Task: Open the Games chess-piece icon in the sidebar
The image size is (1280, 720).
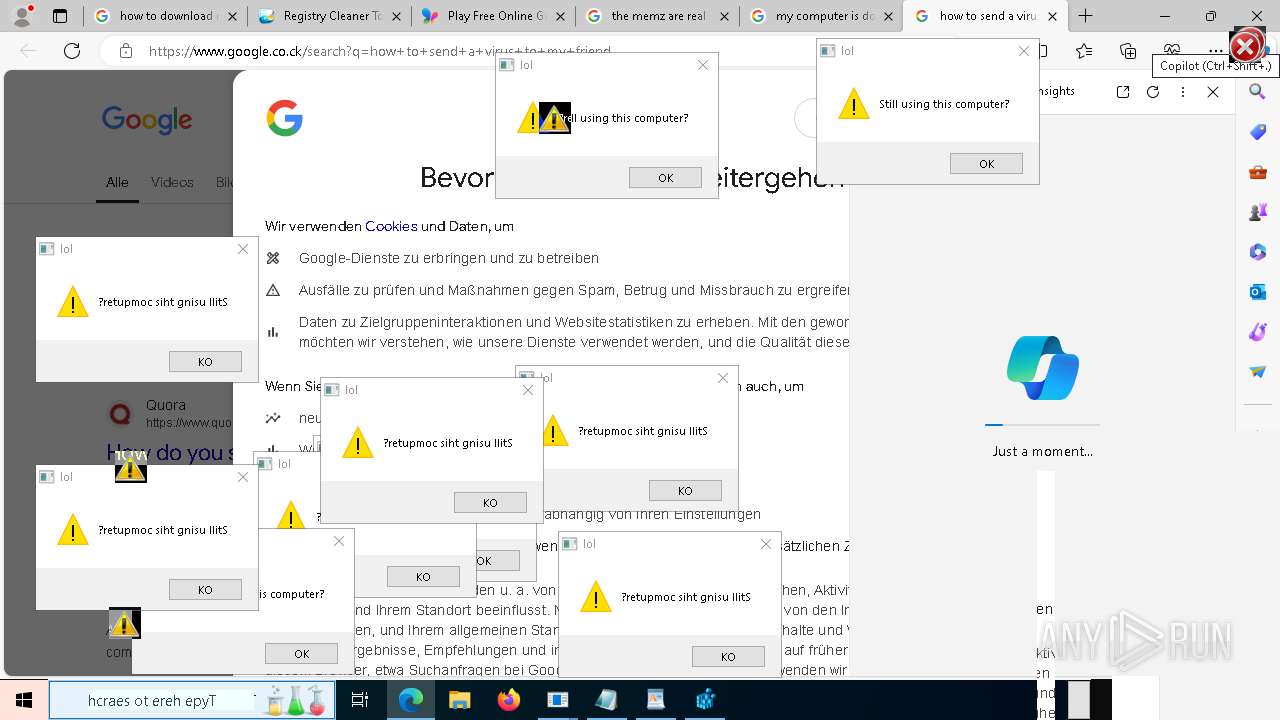Action: pyautogui.click(x=1257, y=212)
